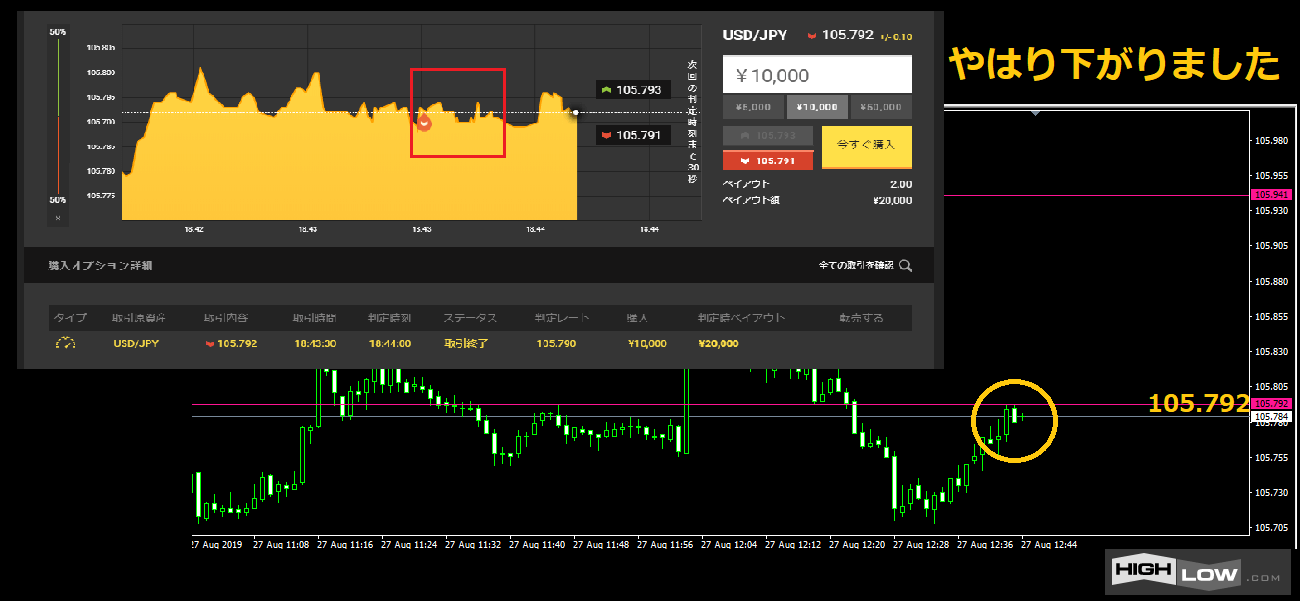
Task: Open 全ての取引を確認 all trades link
Action: [x=856, y=266]
